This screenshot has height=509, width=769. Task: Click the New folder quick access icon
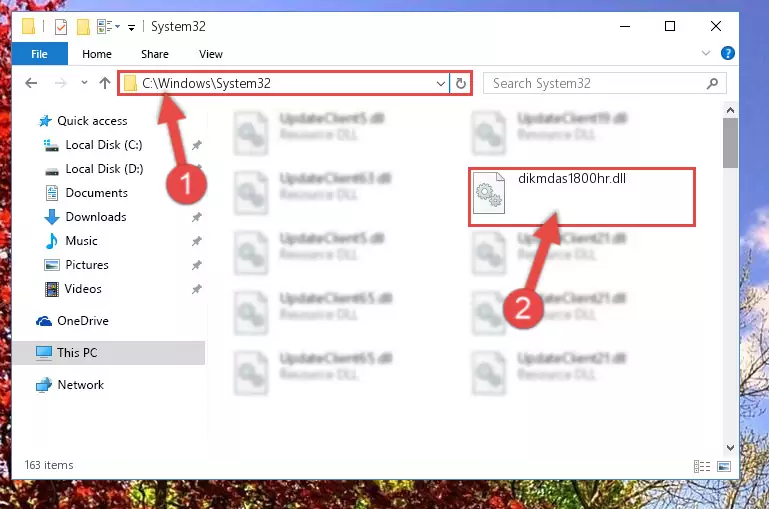(x=83, y=26)
